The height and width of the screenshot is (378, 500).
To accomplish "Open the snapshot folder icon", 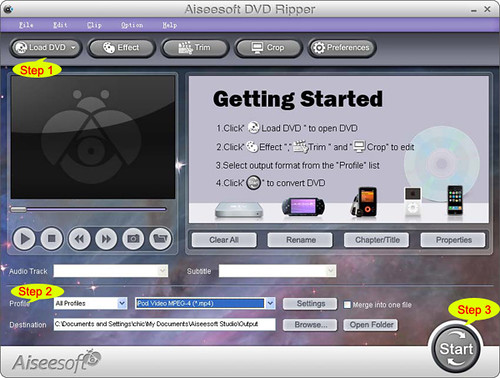I will tap(160, 239).
